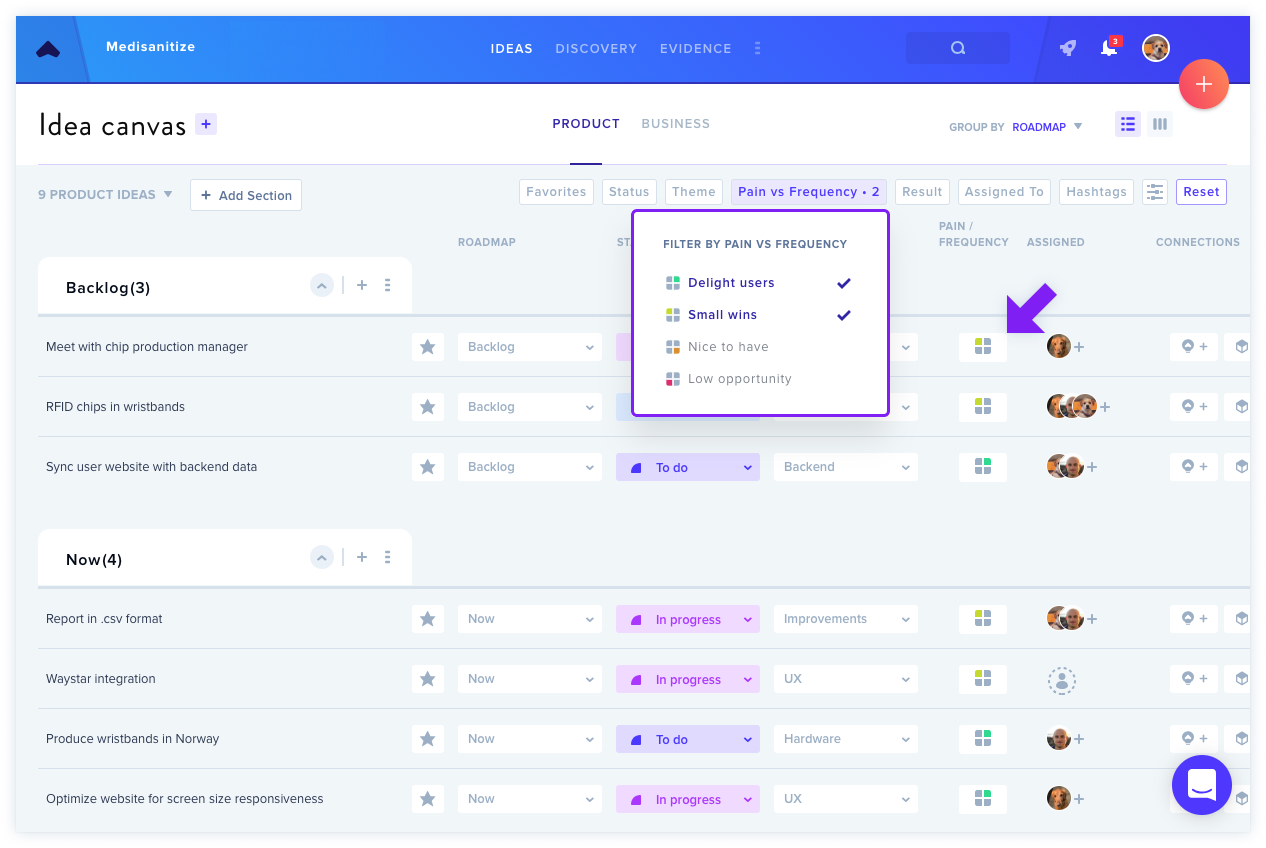Viewport: 1266px width, 848px height.
Task: Click the Reset filters button
Action: click(x=1201, y=192)
